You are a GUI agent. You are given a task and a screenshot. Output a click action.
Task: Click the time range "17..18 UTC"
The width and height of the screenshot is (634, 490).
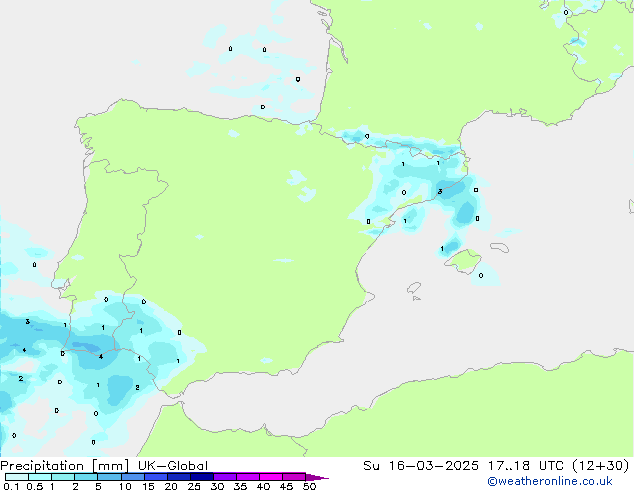[x=526, y=466]
